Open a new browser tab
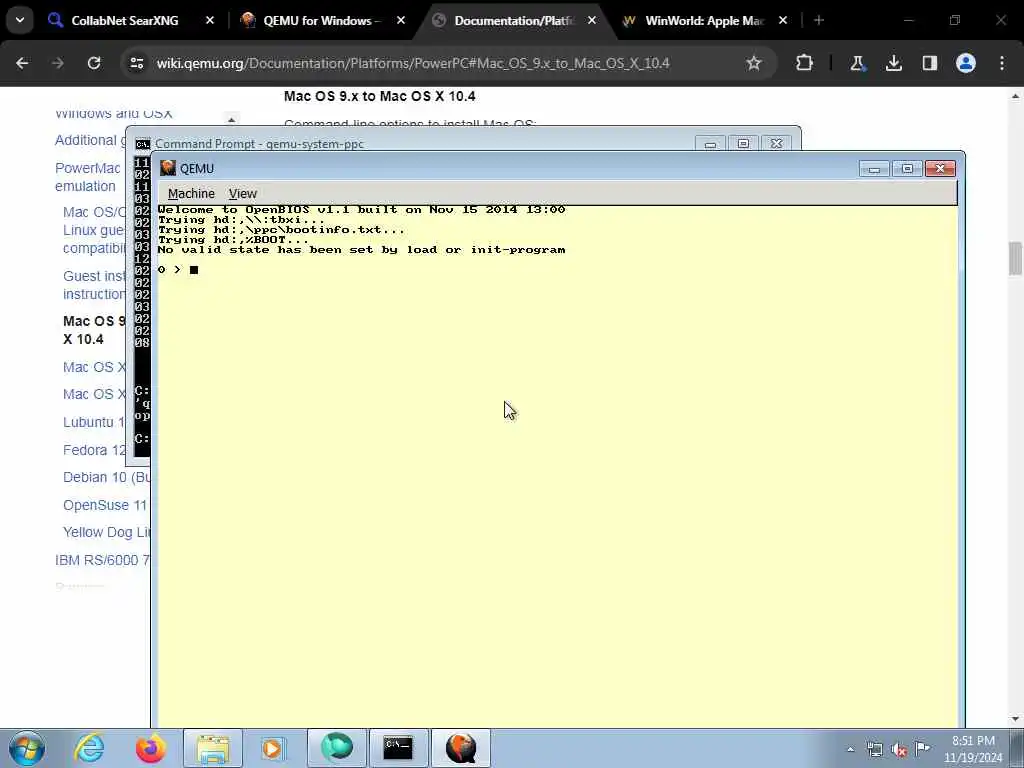 (x=819, y=20)
